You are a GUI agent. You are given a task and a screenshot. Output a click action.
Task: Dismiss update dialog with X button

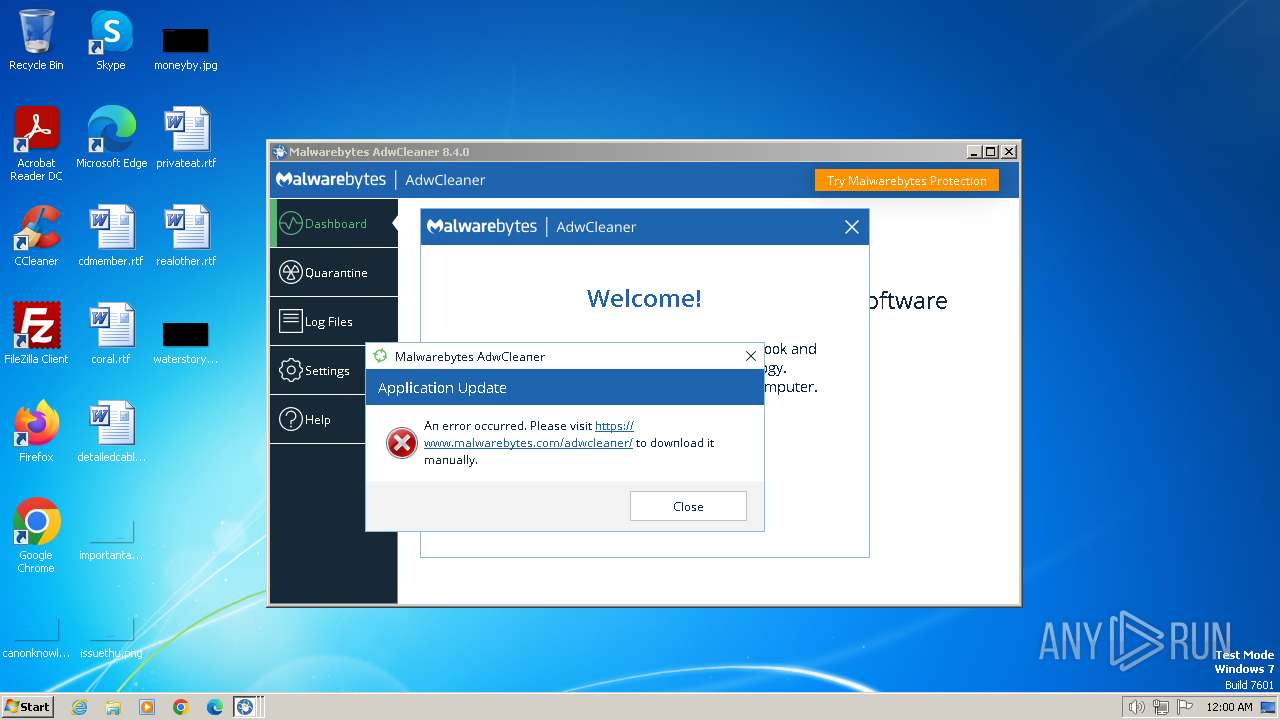pos(751,356)
